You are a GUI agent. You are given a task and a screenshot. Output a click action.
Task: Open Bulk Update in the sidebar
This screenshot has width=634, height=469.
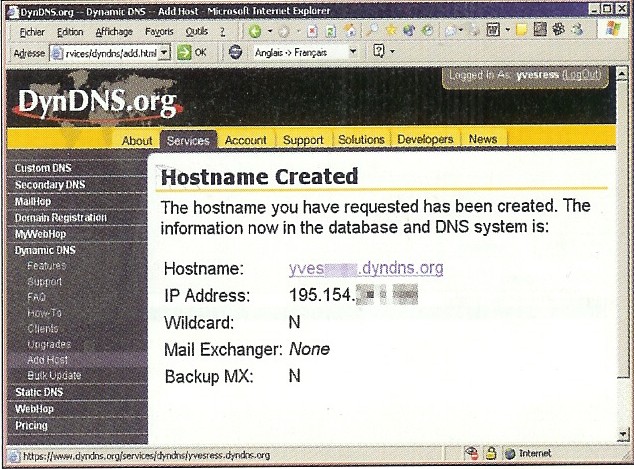click(x=54, y=376)
